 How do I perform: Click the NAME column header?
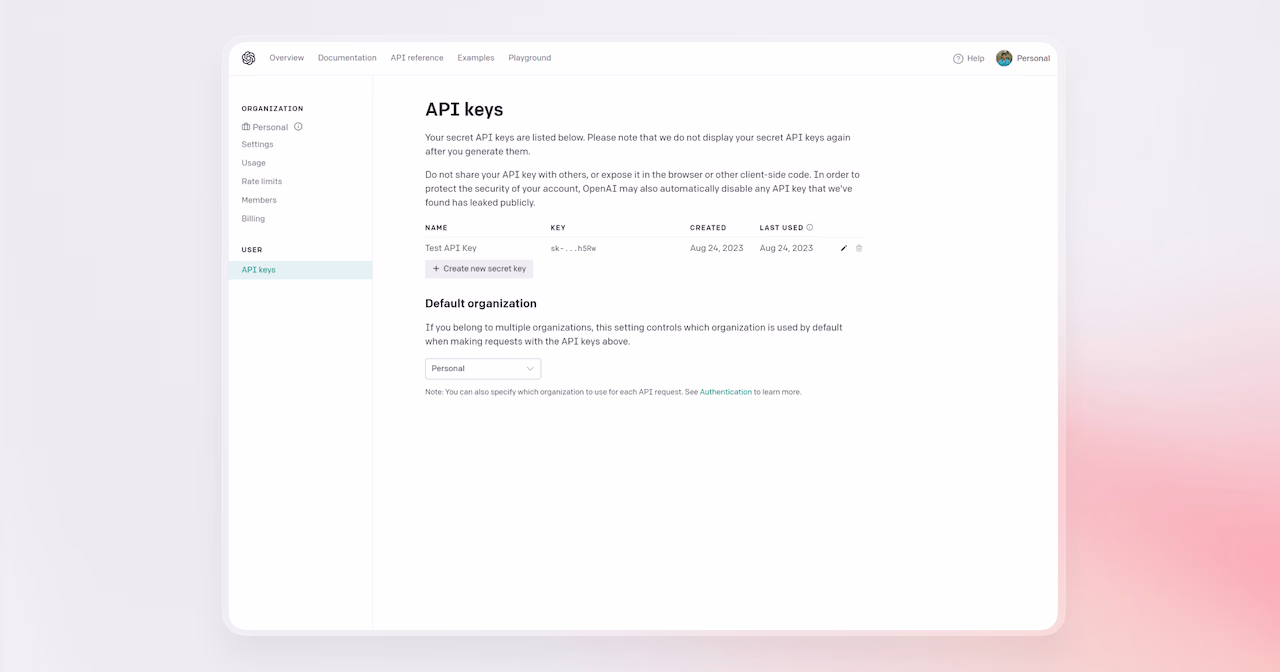click(x=436, y=228)
